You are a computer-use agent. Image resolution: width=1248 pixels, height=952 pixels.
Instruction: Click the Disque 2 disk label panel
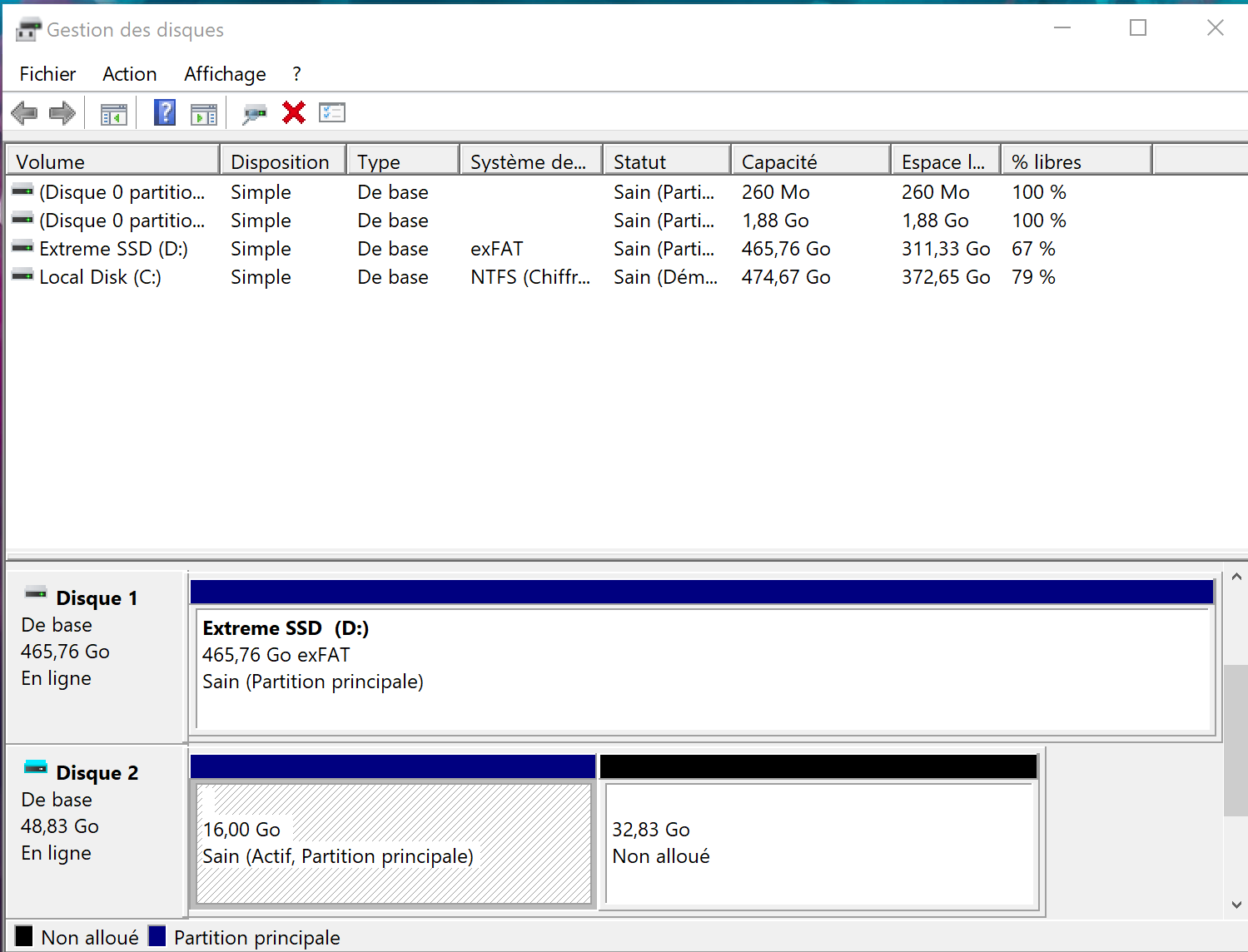tap(96, 830)
